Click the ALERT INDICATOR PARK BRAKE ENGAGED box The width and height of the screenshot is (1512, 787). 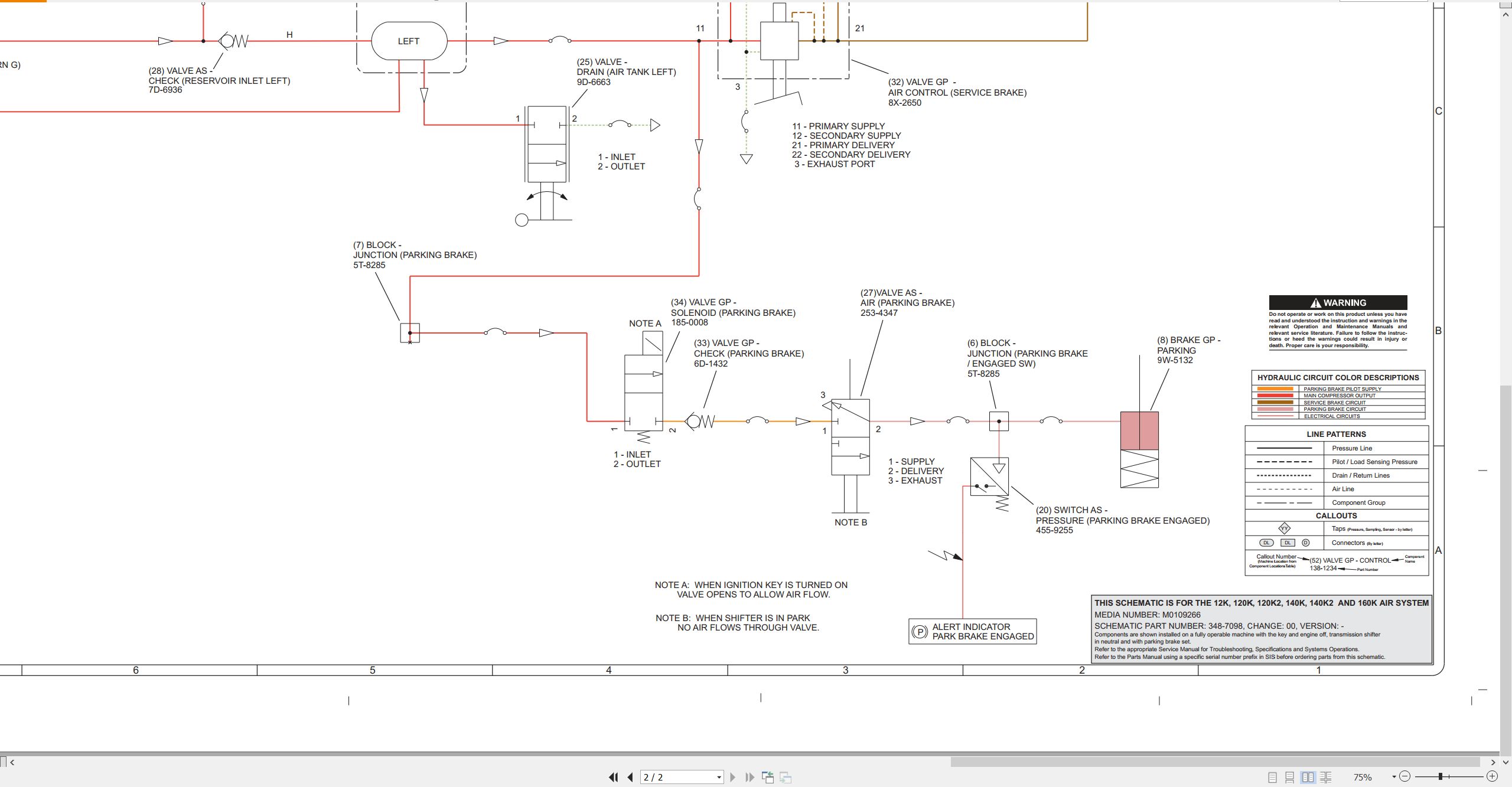tap(972, 631)
